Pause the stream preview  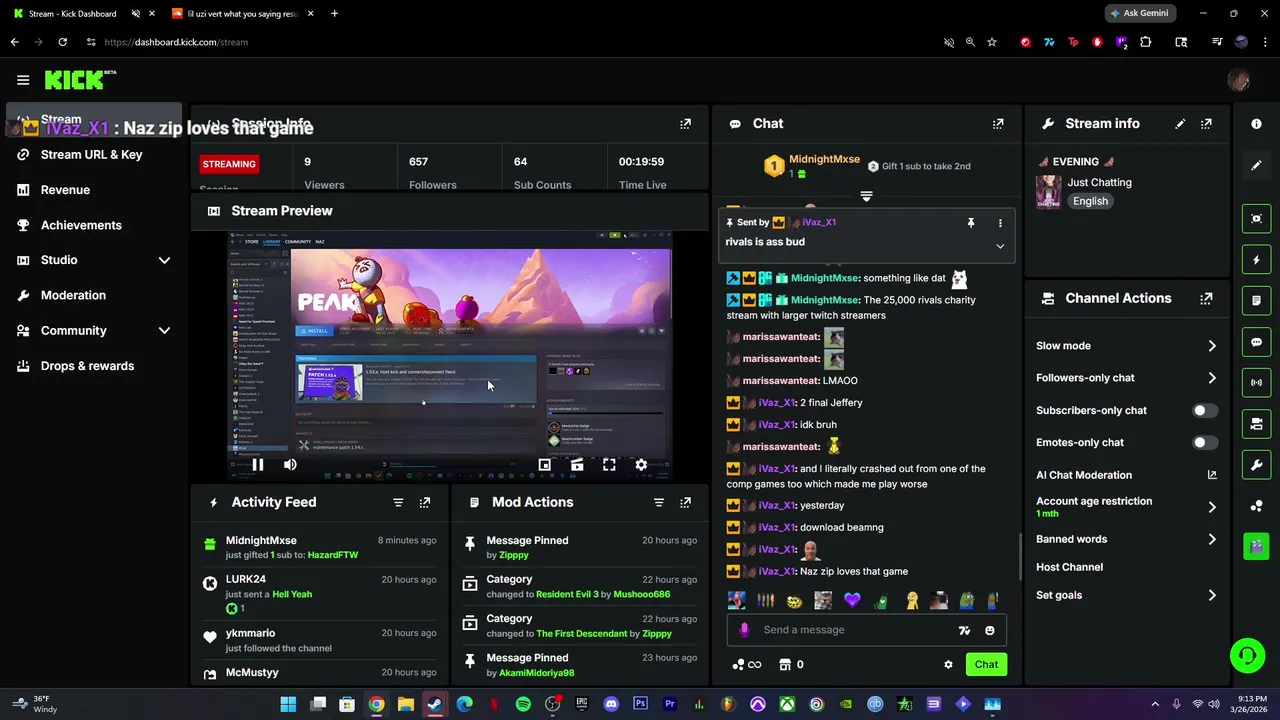pyautogui.click(x=258, y=465)
